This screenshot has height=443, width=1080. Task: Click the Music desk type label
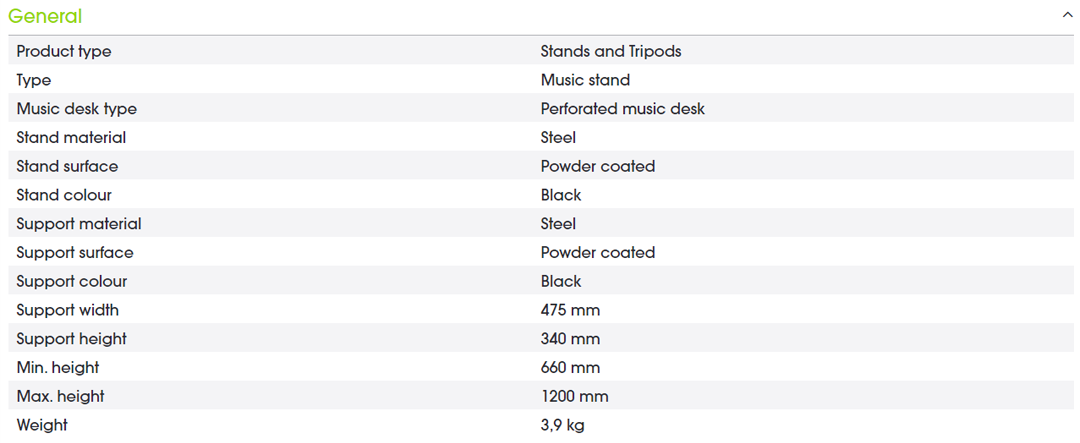[77, 109]
